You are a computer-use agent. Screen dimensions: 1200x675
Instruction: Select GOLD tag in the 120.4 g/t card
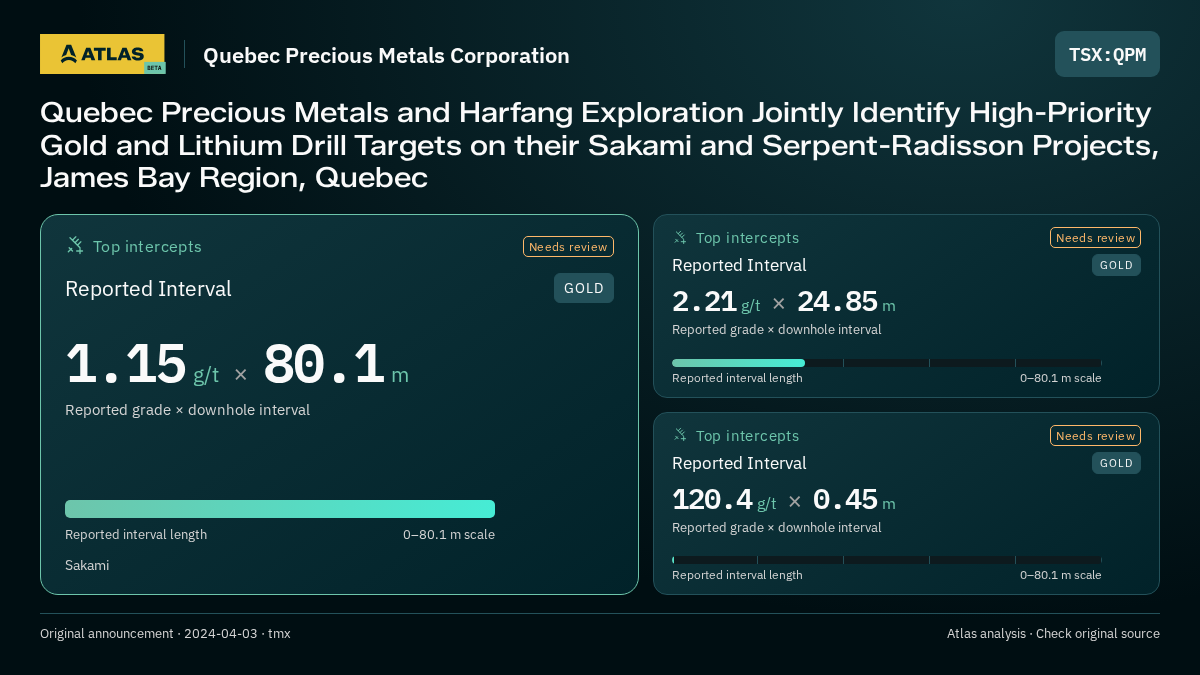[x=1116, y=463]
